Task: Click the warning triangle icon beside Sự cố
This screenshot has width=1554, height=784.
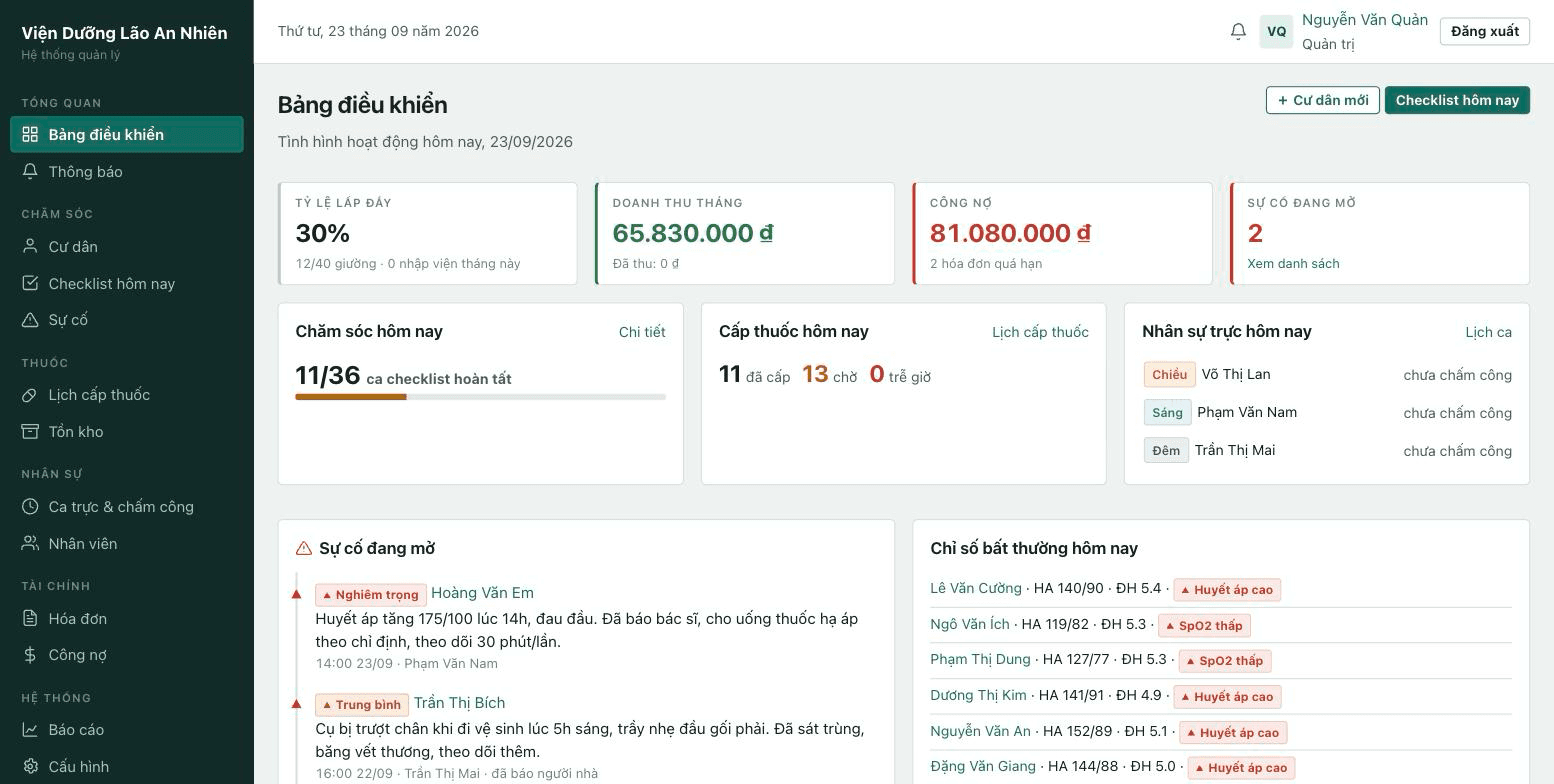Action: pos(30,320)
